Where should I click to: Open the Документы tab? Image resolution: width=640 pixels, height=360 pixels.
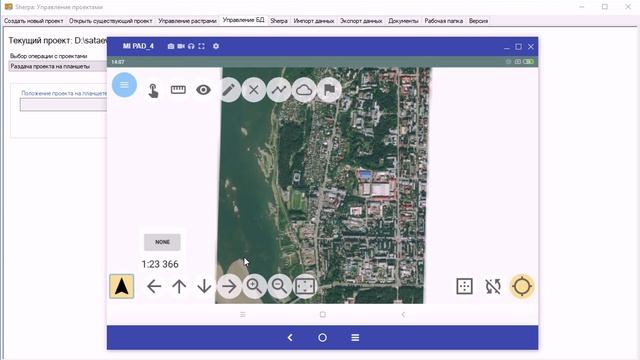(x=403, y=21)
